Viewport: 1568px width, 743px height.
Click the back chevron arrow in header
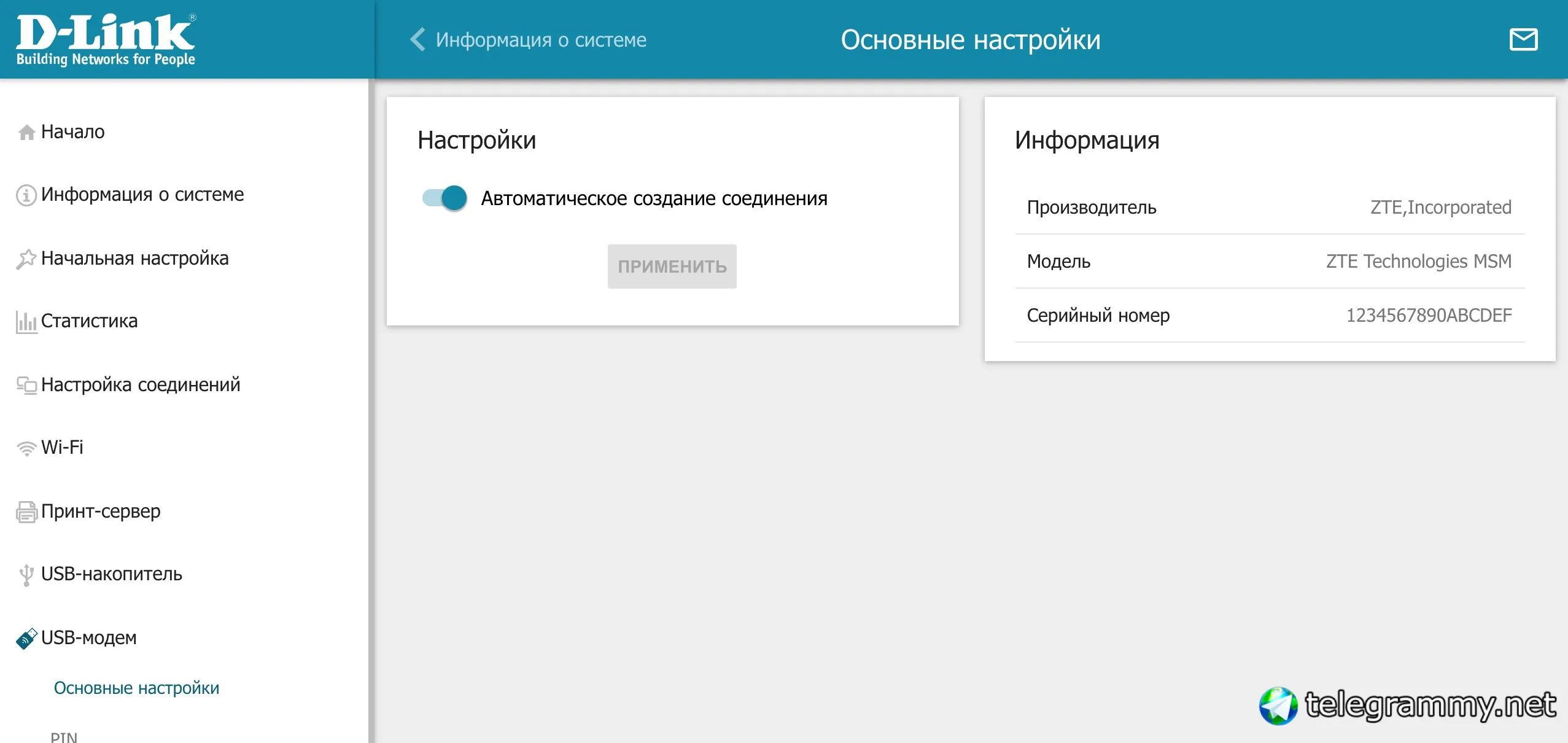click(x=417, y=39)
